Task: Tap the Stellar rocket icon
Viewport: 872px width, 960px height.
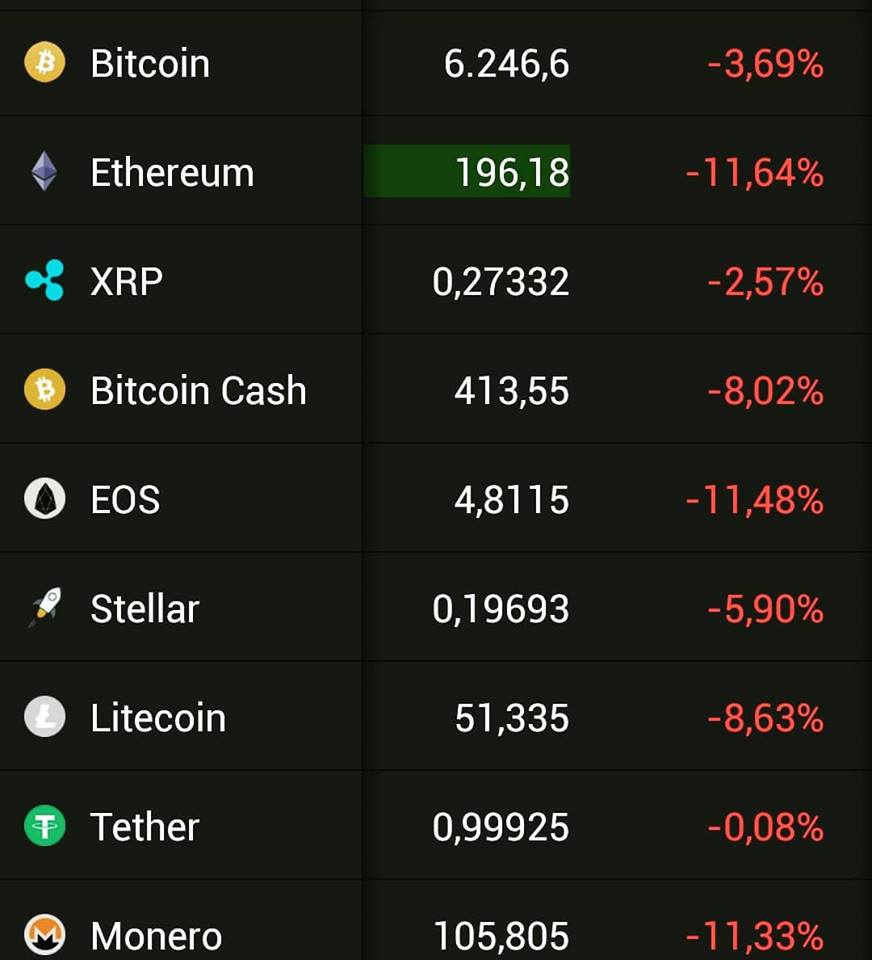Action: point(45,607)
